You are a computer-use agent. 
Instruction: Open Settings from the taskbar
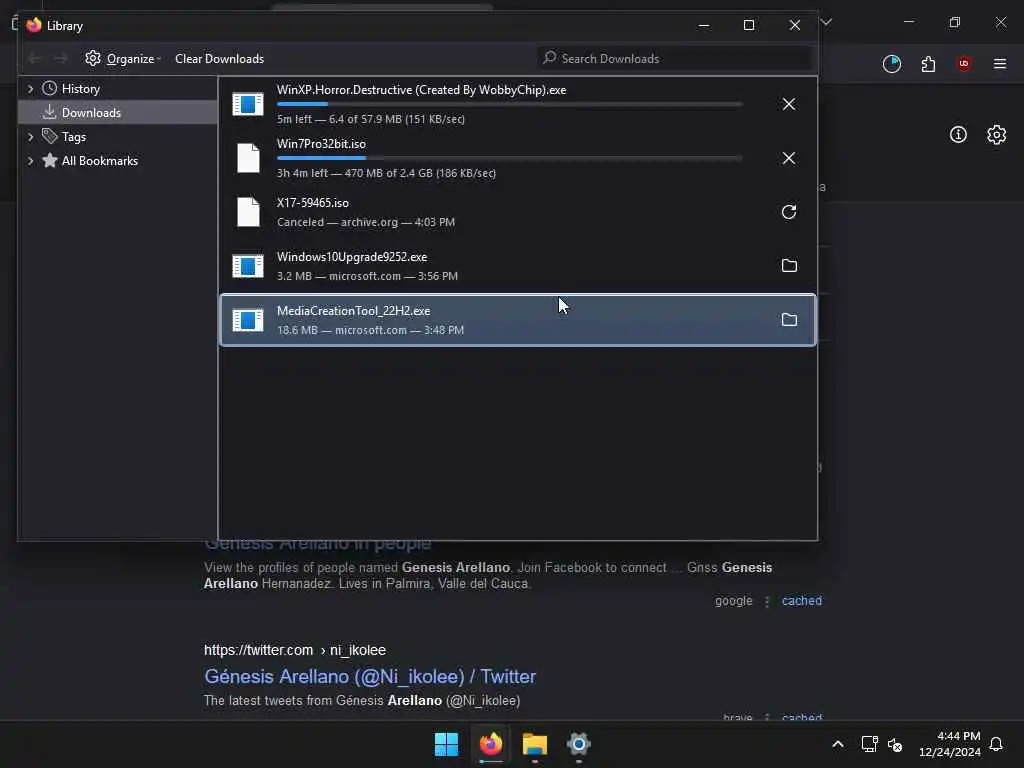coord(579,744)
